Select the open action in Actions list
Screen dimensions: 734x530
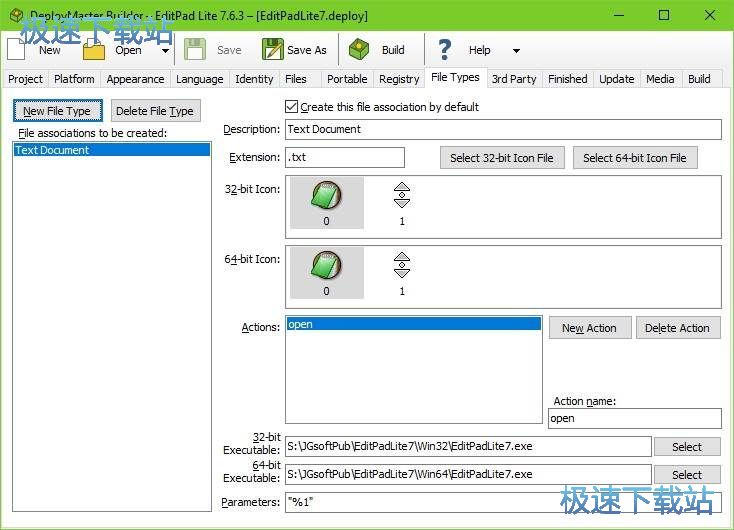click(414, 324)
